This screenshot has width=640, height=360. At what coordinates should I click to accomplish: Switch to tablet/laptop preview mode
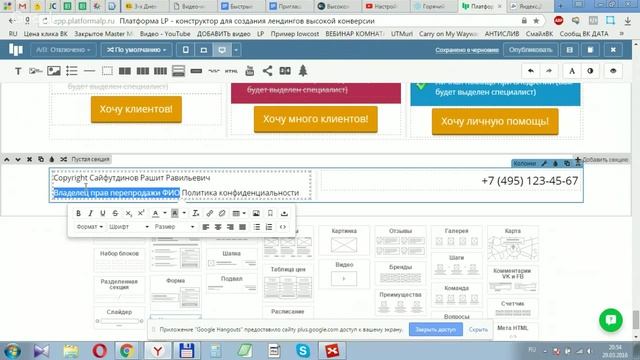click(x=204, y=50)
